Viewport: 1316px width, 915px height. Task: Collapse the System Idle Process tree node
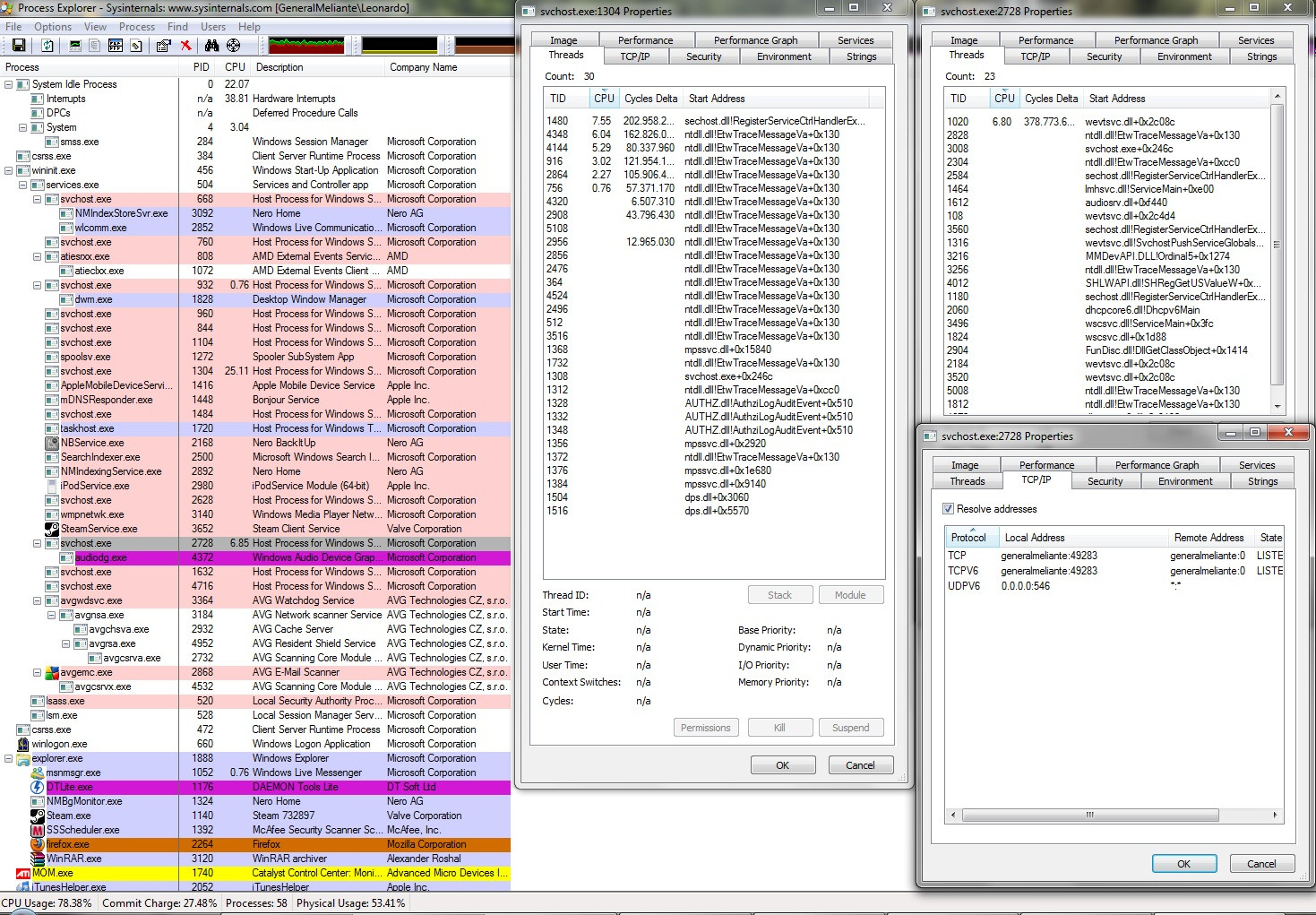(x=9, y=84)
